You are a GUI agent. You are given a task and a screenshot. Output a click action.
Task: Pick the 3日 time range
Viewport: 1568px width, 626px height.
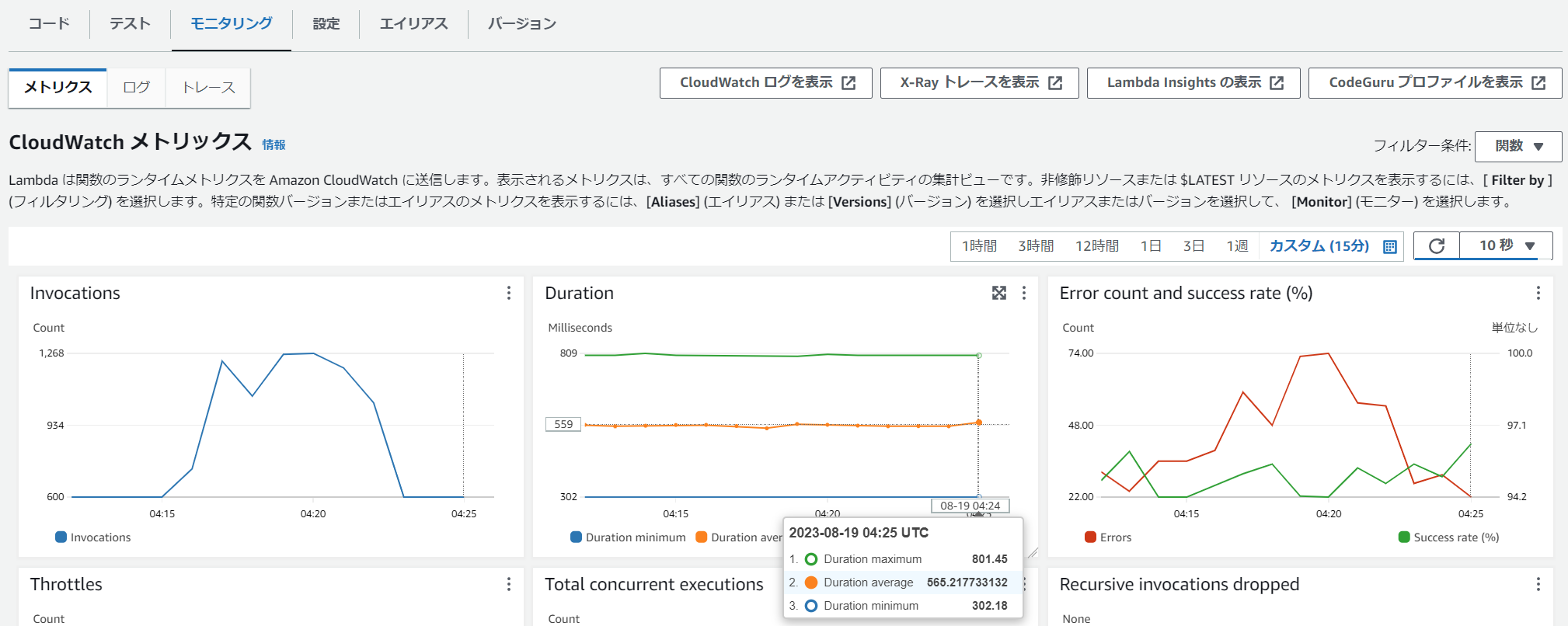pos(1193,246)
